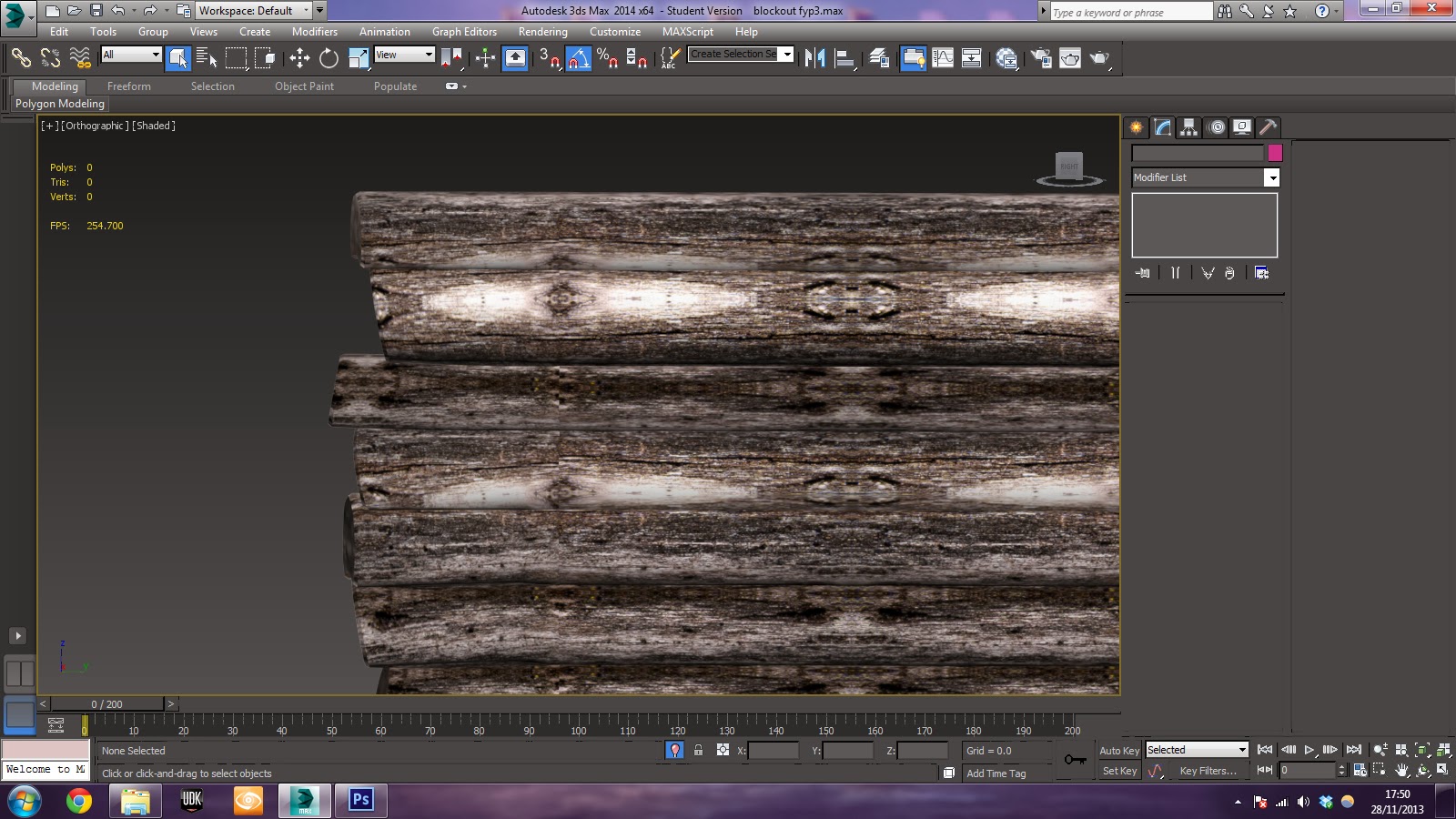The width and height of the screenshot is (1456, 819).
Task: Open the Curve Editor
Action: (x=943, y=58)
